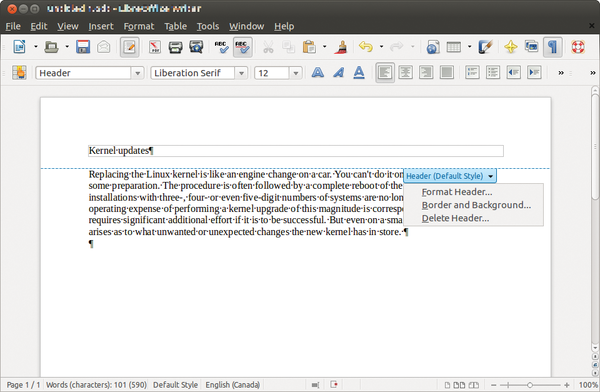600x392 pixels.
Task: Toggle Edit File mode button
Action: pos(129,47)
